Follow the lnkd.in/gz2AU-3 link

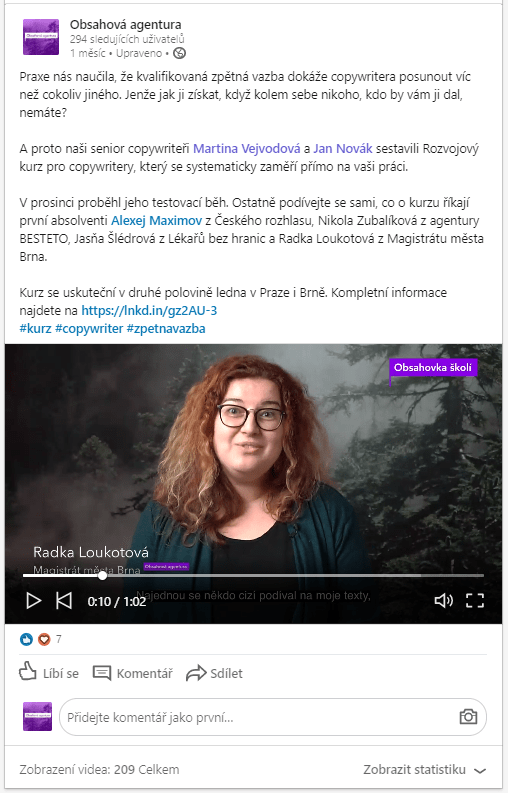[x=149, y=311]
